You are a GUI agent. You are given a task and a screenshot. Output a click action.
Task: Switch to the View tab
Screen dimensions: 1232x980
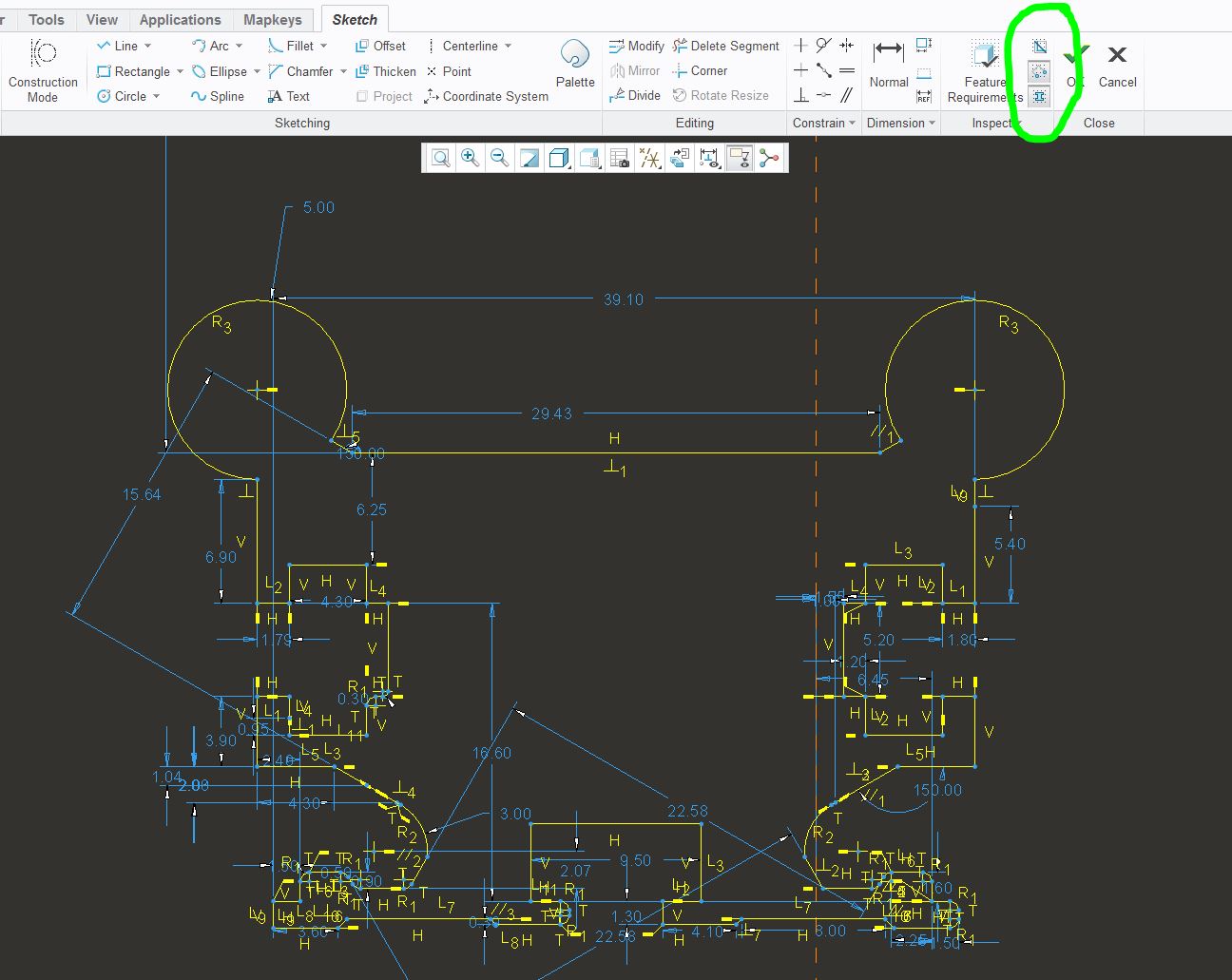102,19
